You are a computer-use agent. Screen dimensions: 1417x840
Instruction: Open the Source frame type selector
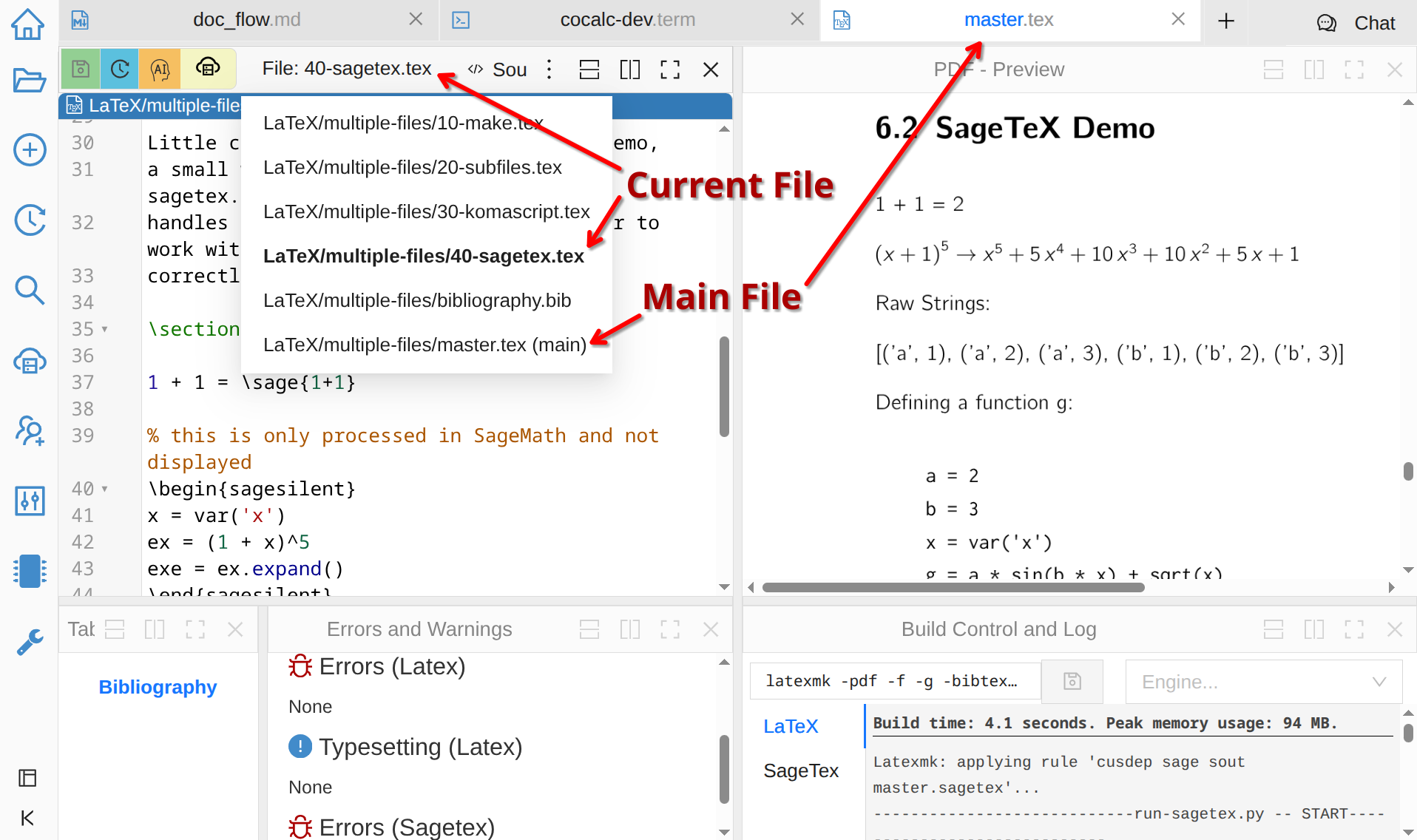(498, 70)
